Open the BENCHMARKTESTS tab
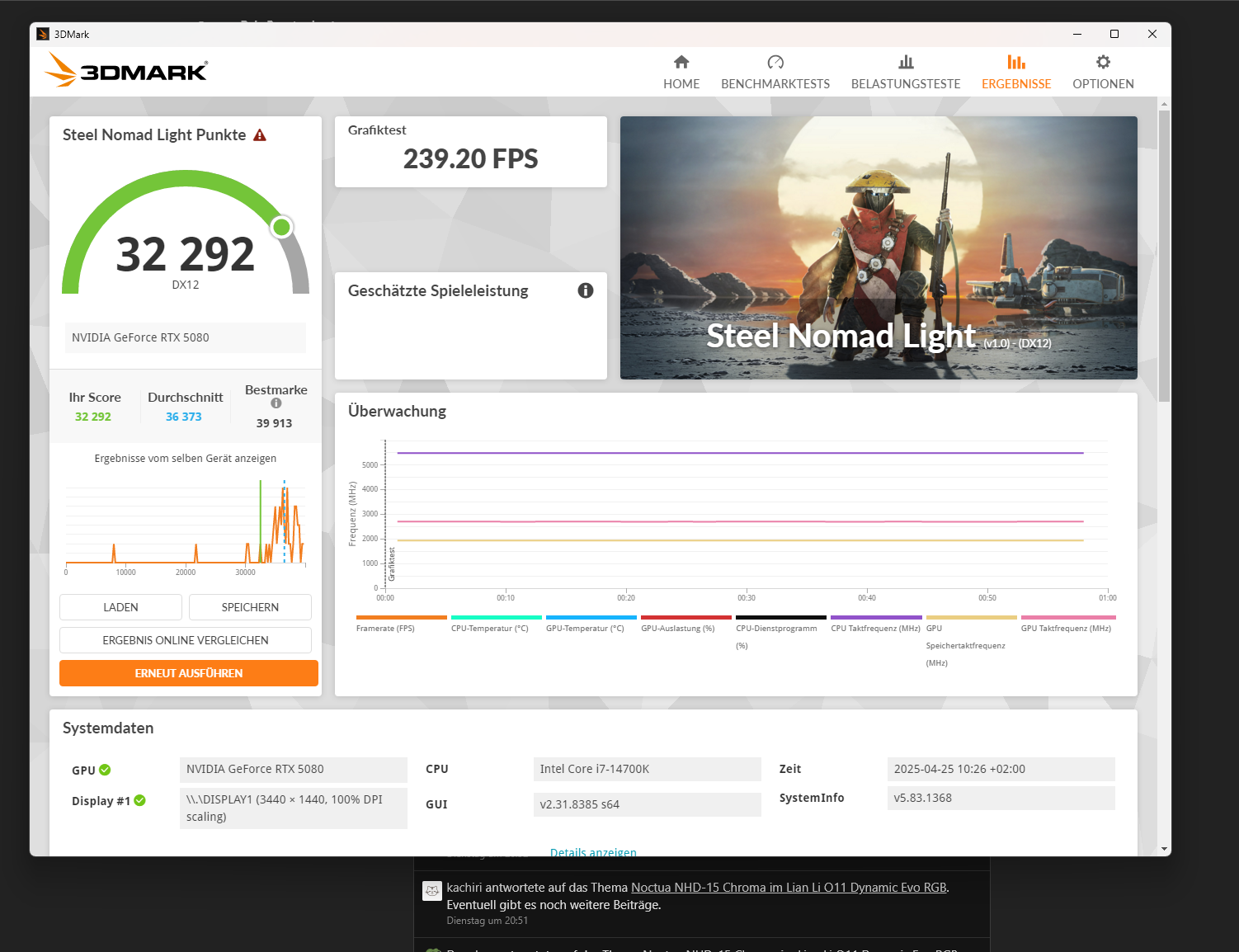The height and width of the screenshot is (952, 1239). [775, 72]
